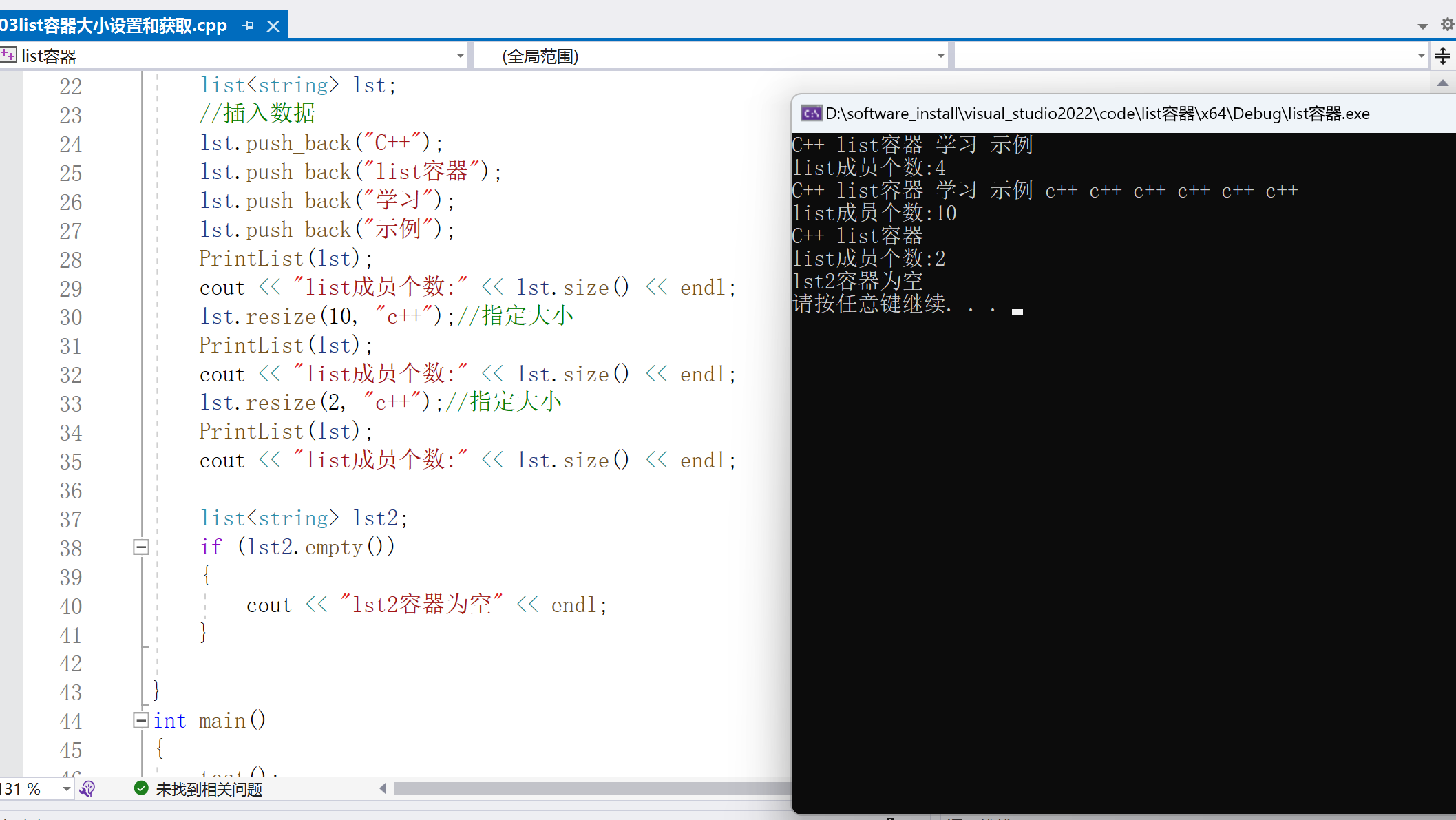Click the console title path list容器.exe
The height and width of the screenshot is (820, 1456).
pyautogui.click(x=1097, y=114)
